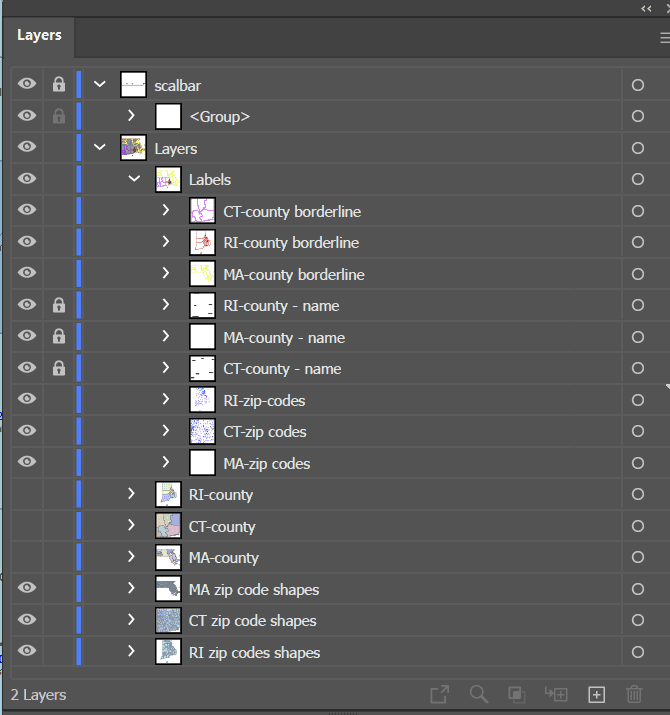Expand the <Group> item chevron

pos(131,115)
